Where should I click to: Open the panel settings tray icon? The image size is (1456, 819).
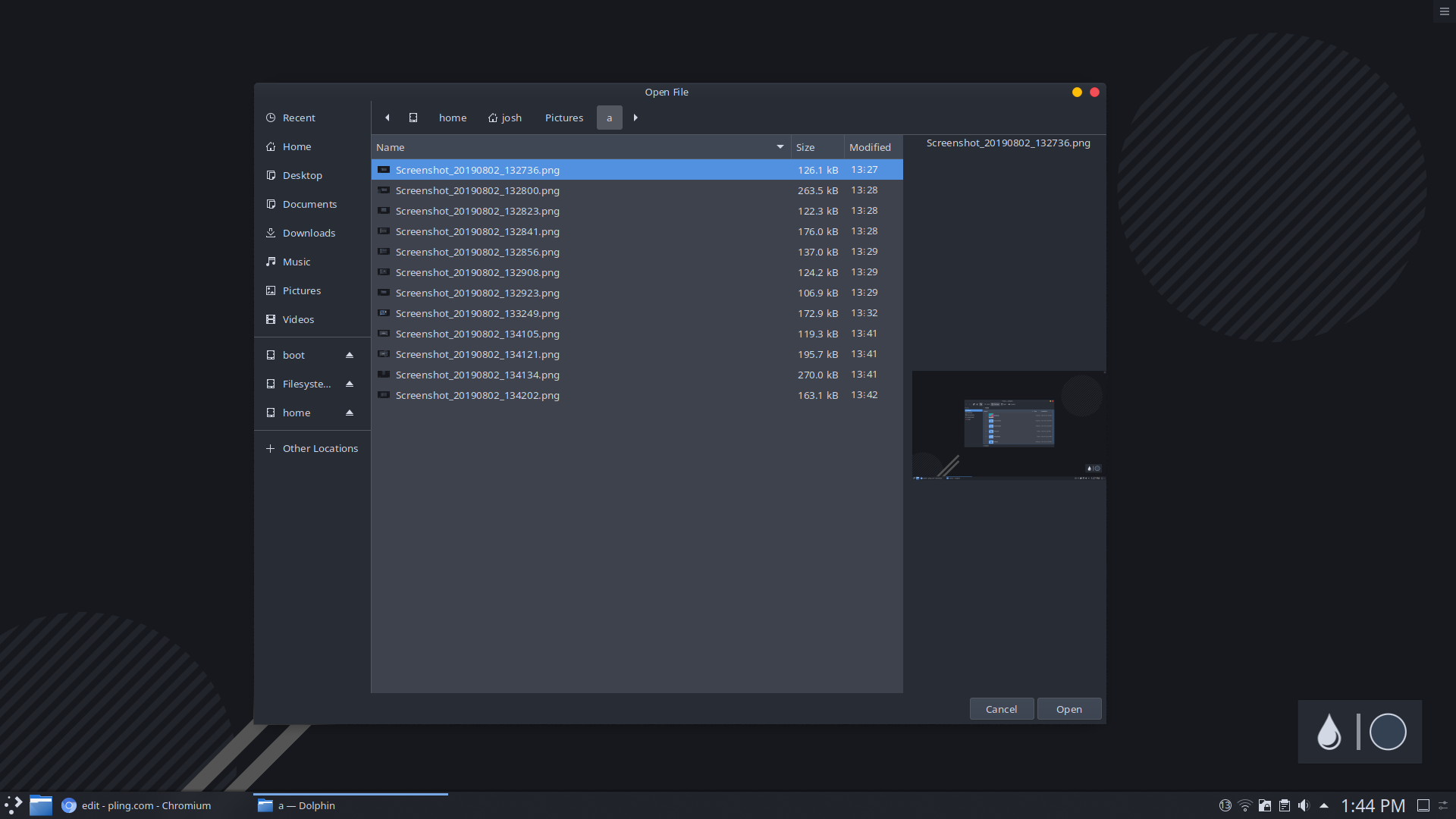[x=1444, y=805]
